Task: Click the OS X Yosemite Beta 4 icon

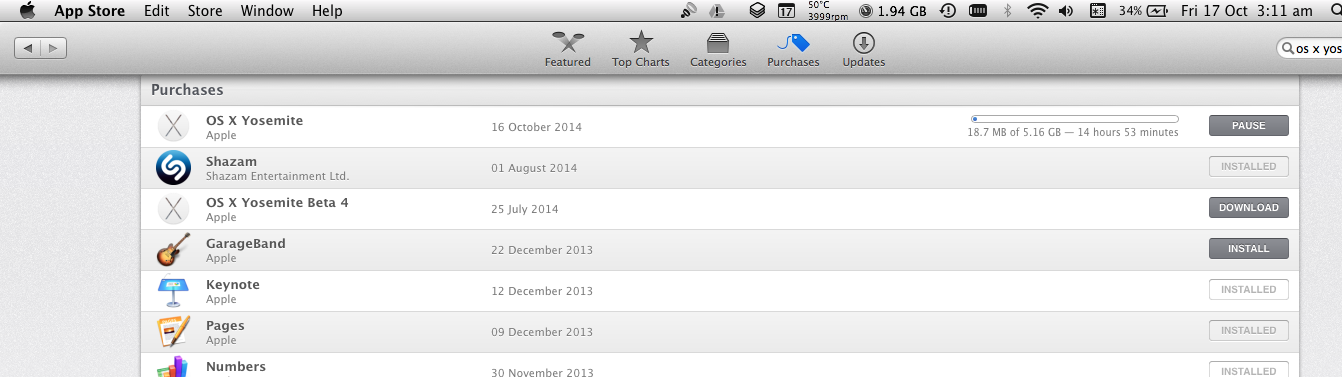Action: click(x=174, y=209)
